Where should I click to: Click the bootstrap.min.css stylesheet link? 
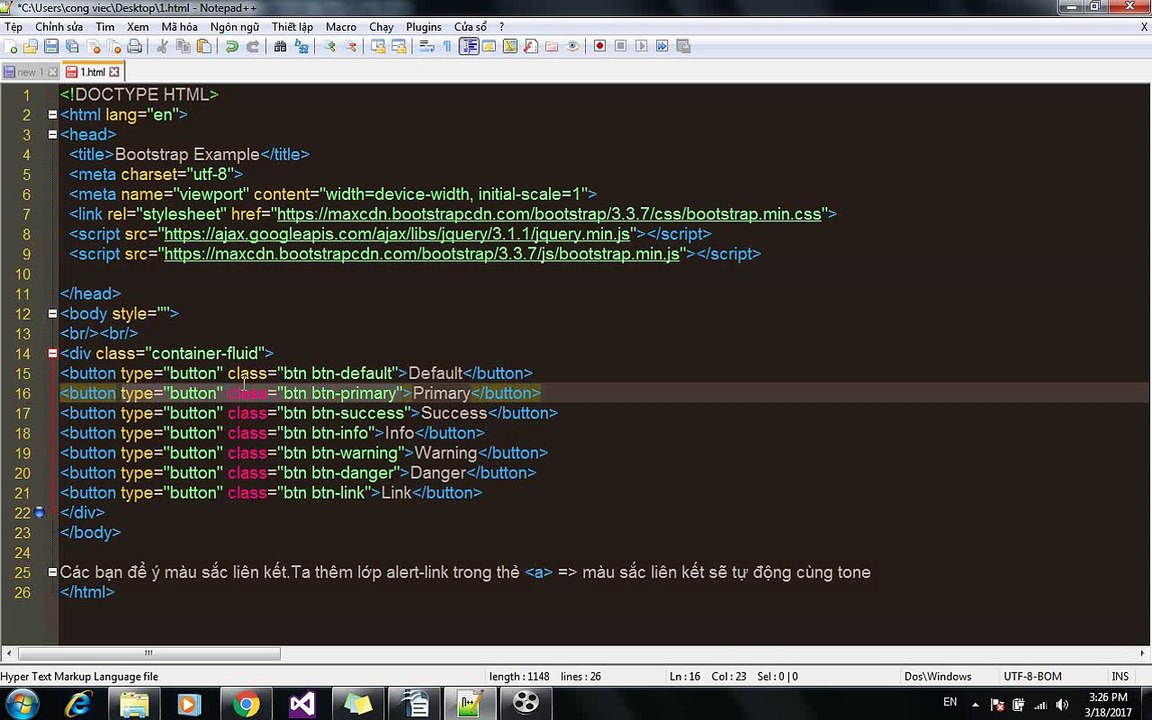tap(549, 215)
